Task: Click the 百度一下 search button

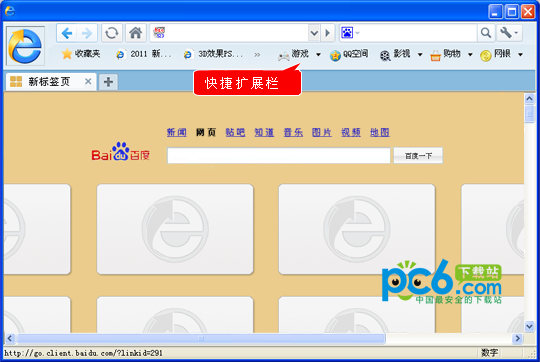Action: 418,156
